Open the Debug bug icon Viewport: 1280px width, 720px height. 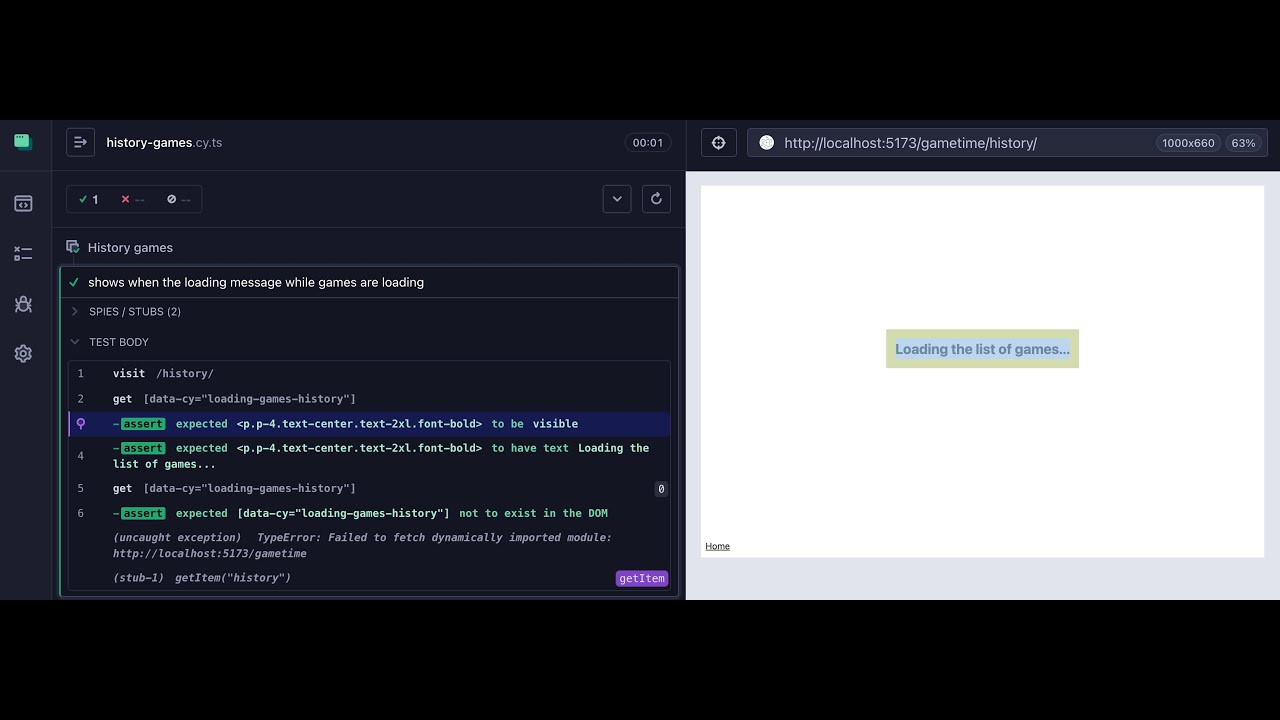23,304
